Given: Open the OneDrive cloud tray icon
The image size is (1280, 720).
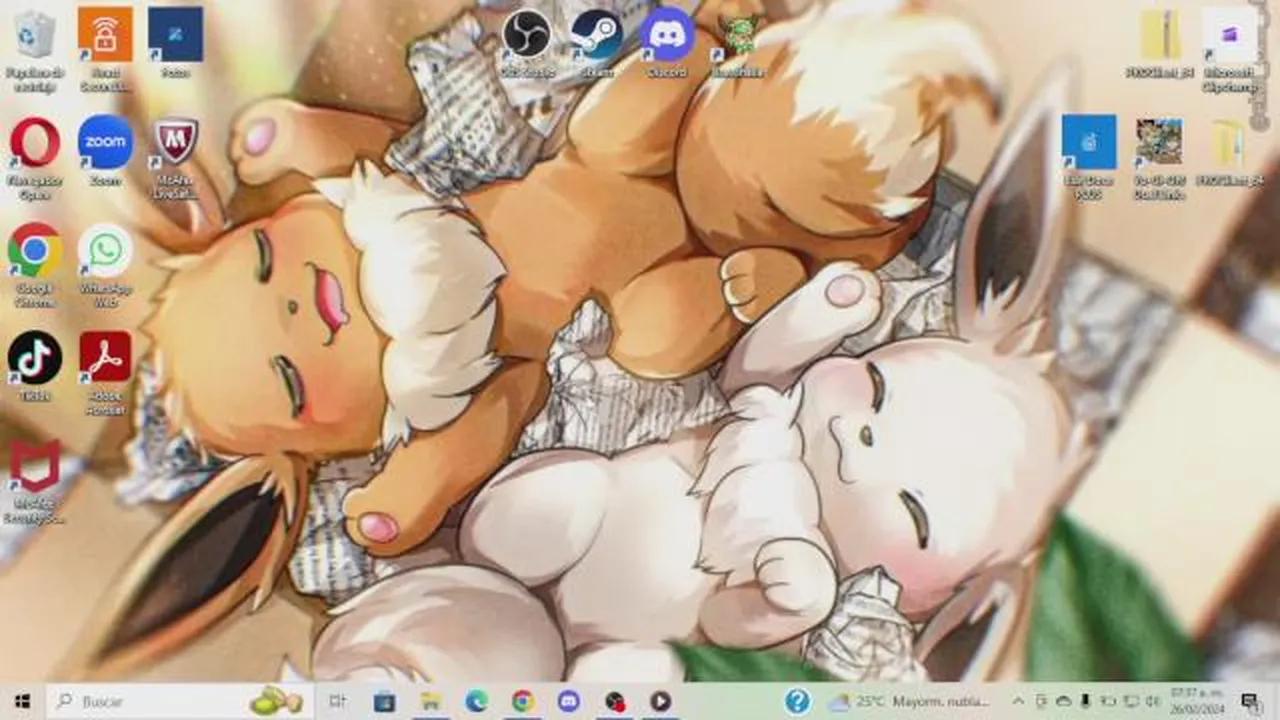Looking at the screenshot, I should click(1063, 701).
